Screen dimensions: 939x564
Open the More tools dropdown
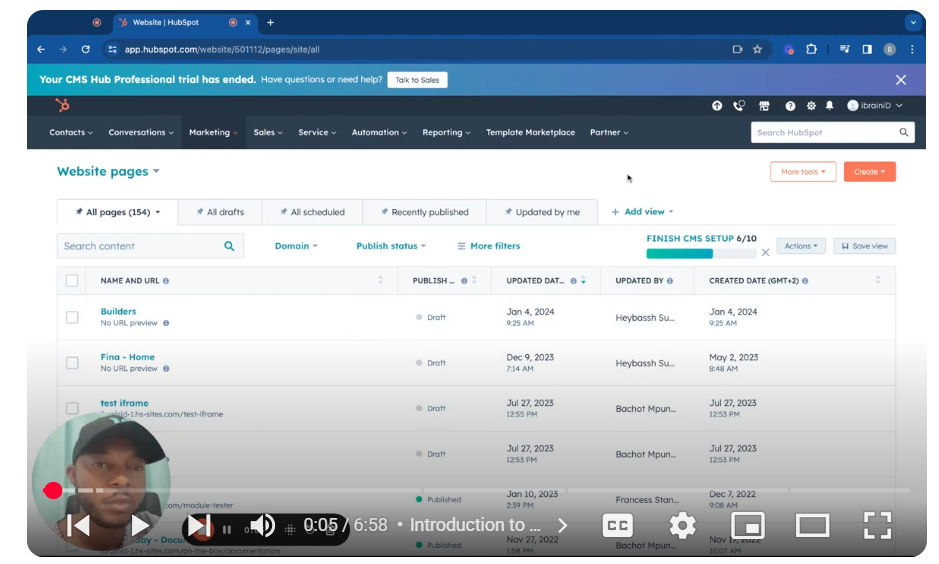pos(803,172)
